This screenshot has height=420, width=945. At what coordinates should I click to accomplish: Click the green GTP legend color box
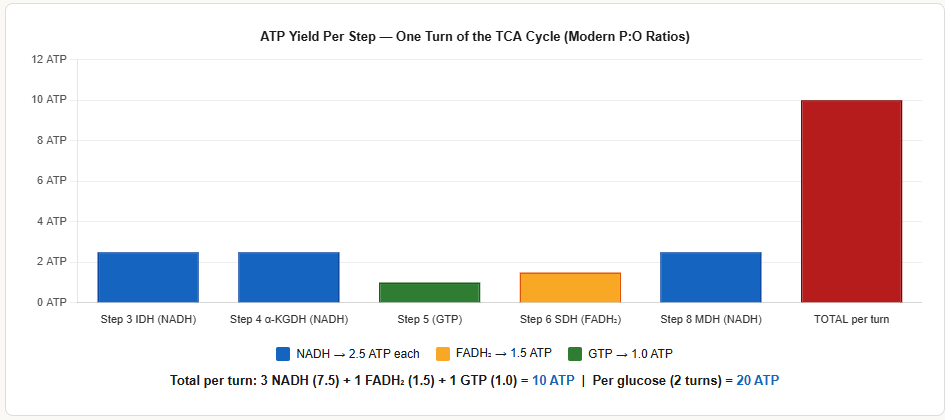pyautogui.click(x=574, y=354)
